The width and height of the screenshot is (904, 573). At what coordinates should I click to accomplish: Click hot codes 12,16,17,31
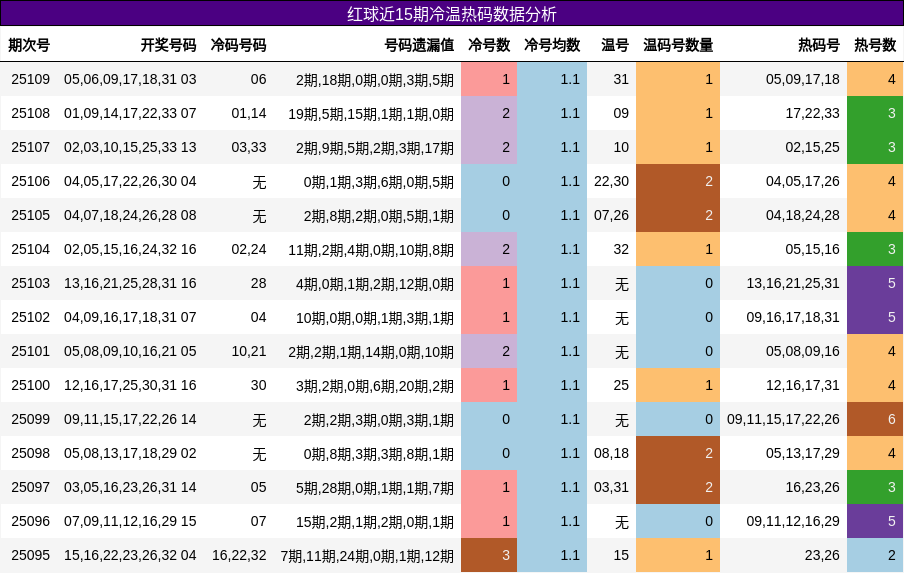point(803,385)
